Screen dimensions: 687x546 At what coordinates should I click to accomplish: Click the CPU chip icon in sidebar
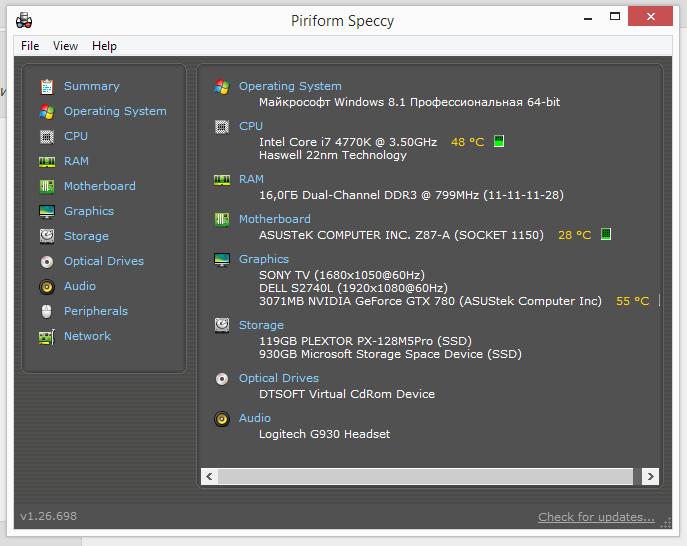coord(47,137)
